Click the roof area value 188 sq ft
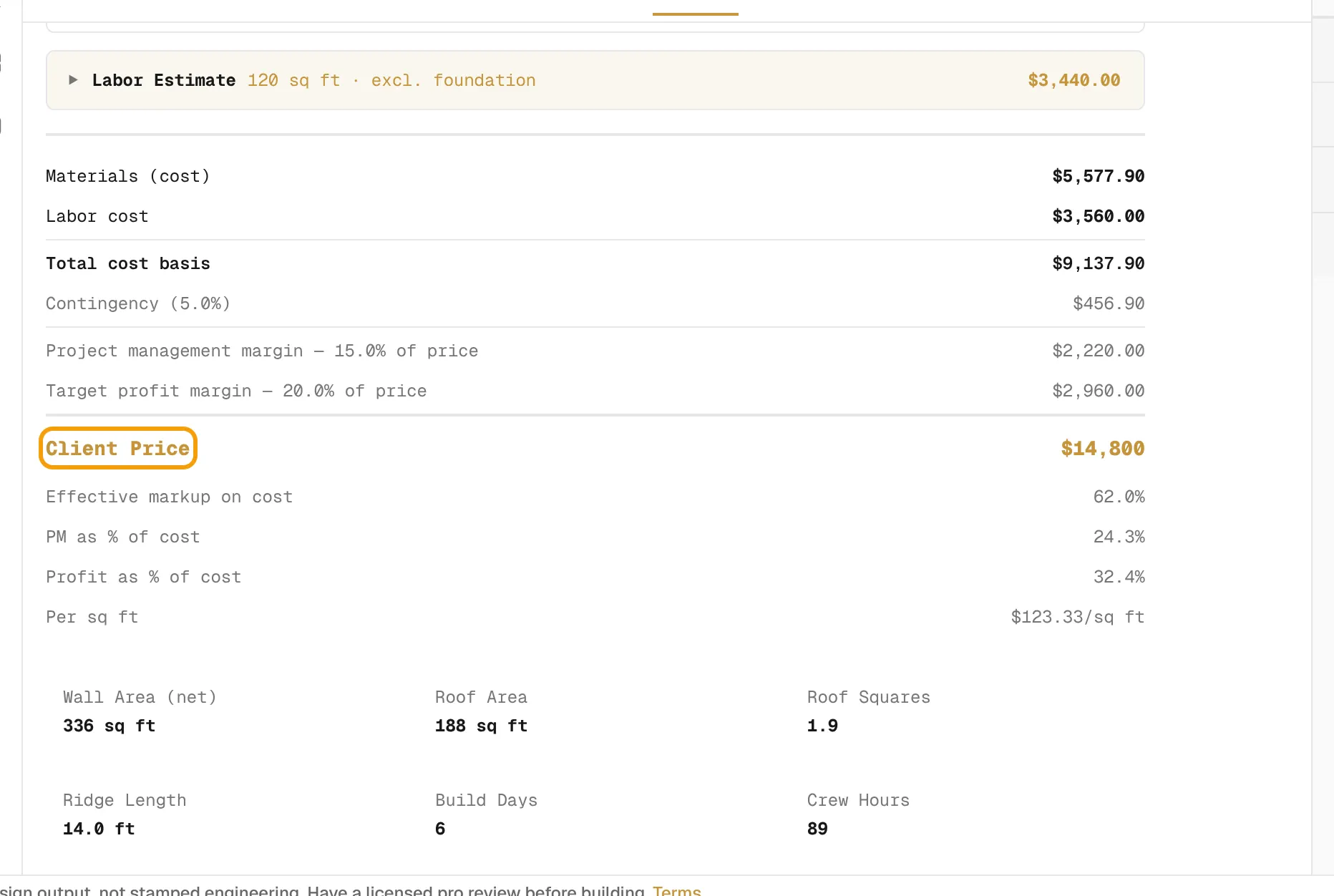 [482, 726]
